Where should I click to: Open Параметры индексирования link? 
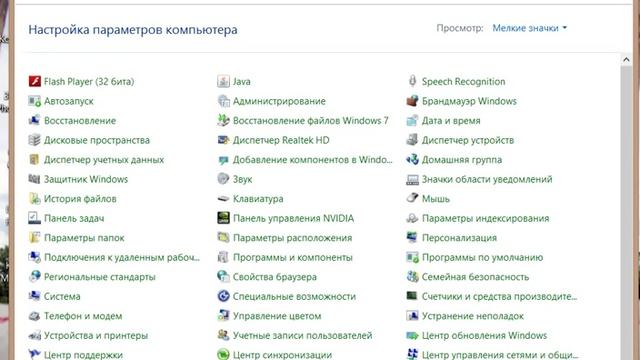coord(485,218)
